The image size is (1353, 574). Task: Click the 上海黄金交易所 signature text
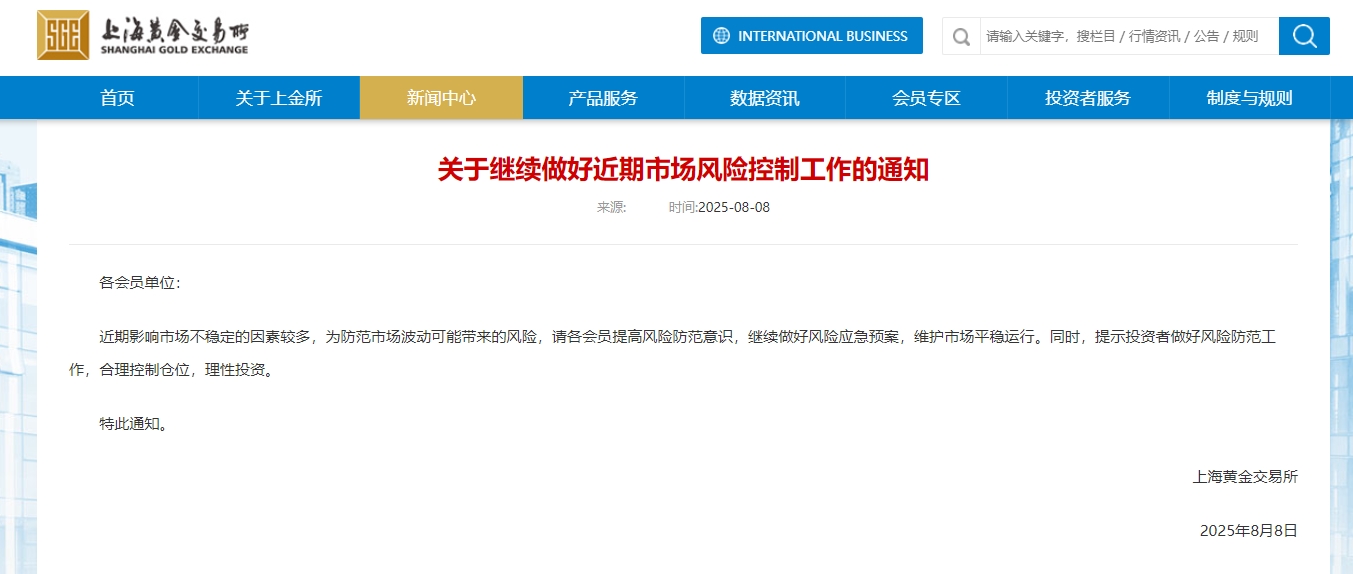coord(1245,477)
